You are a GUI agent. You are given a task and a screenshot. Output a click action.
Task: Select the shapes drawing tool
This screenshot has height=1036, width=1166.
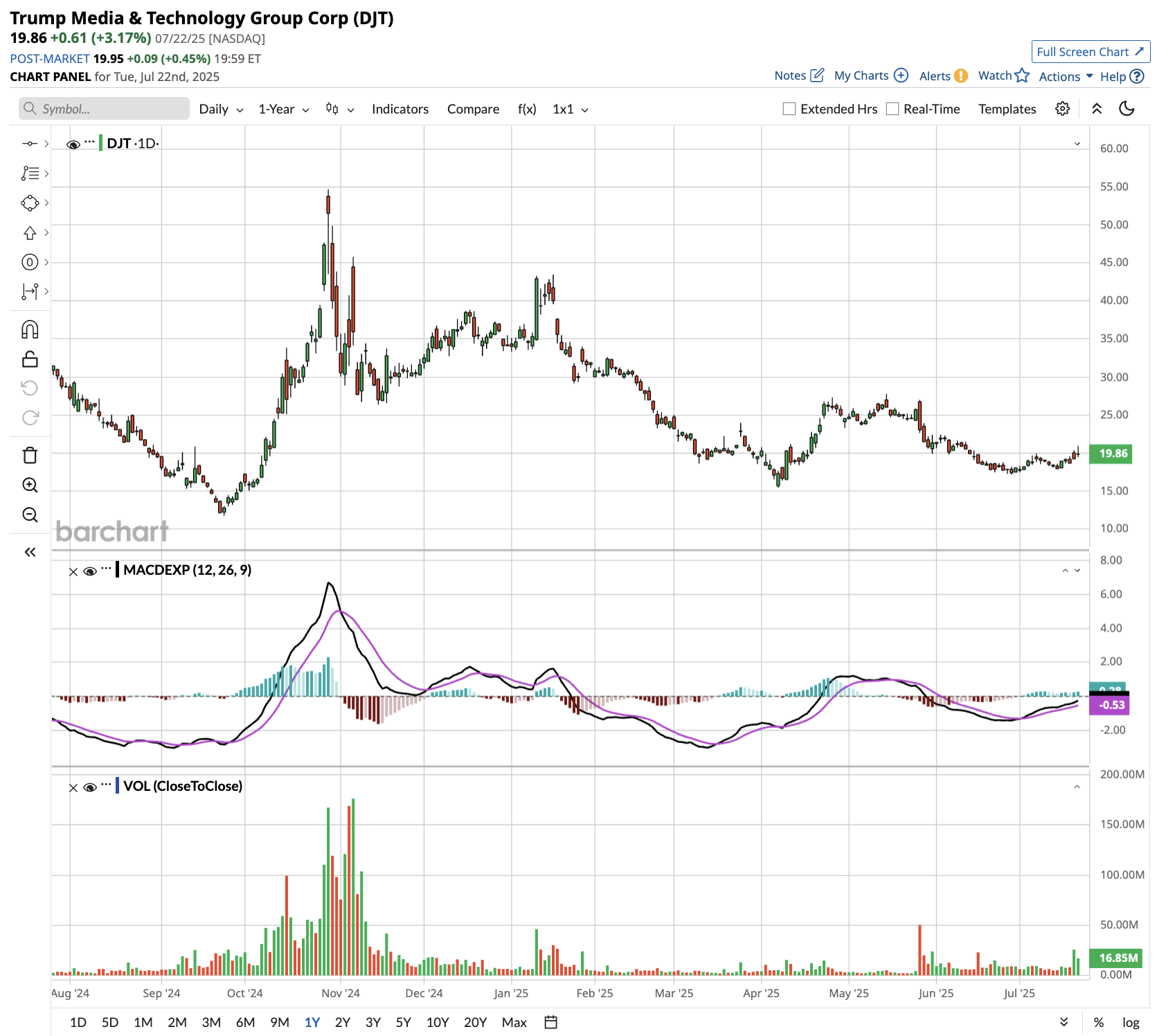point(30,203)
